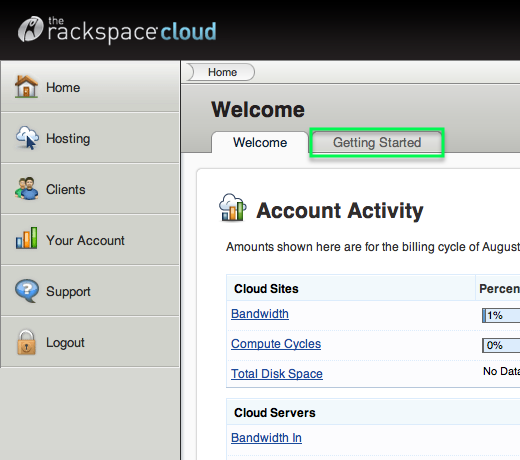This screenshot has width=520, height=460.
Task: Click the Home breadcrumb
Action: pos(222,72)
